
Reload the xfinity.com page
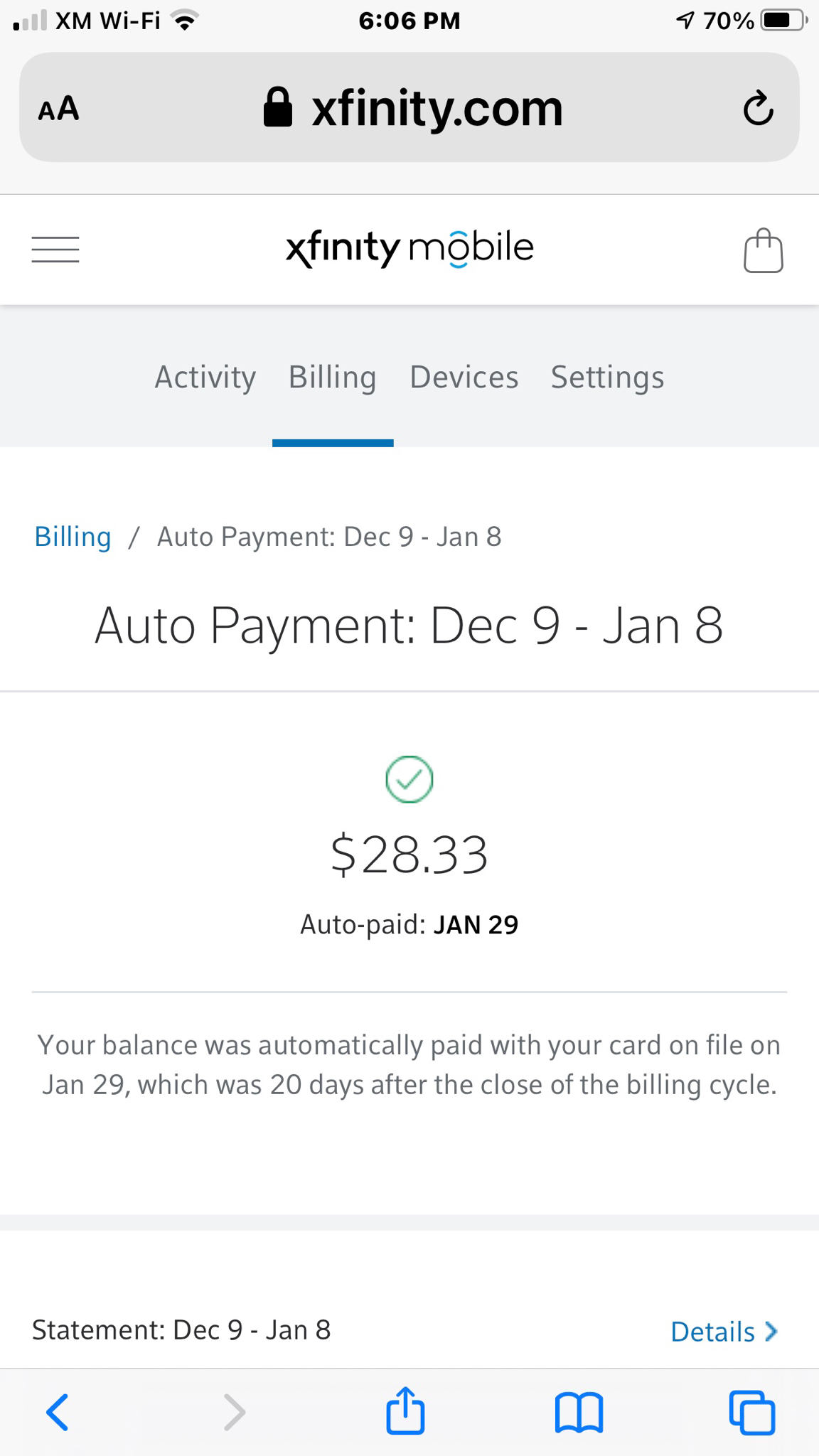coord(758,108)
